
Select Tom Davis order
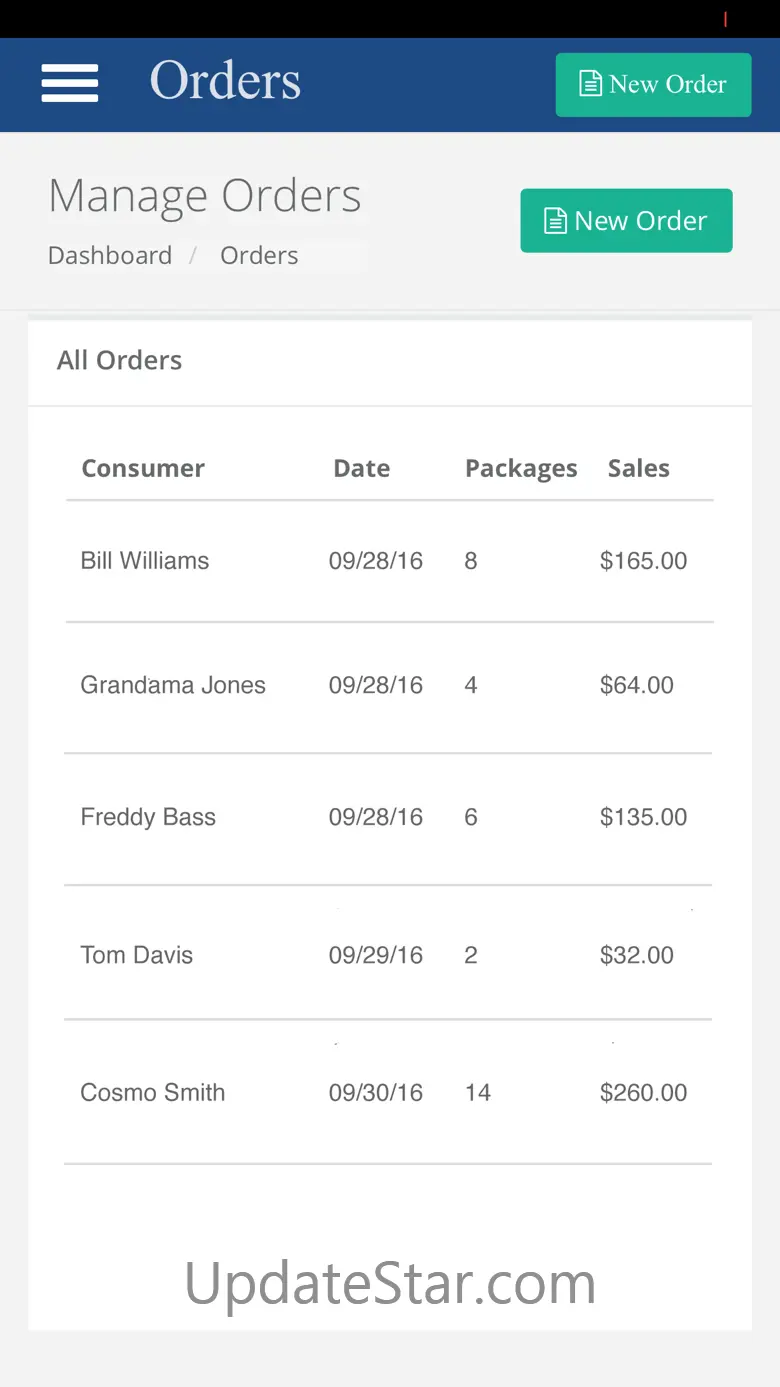[390, 955]
